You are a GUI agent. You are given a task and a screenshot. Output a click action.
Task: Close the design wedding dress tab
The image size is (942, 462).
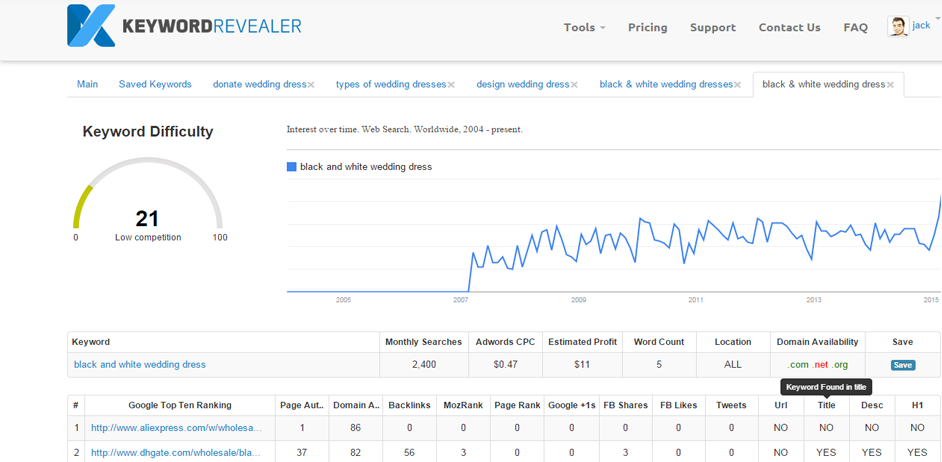[x=574, y=85]
